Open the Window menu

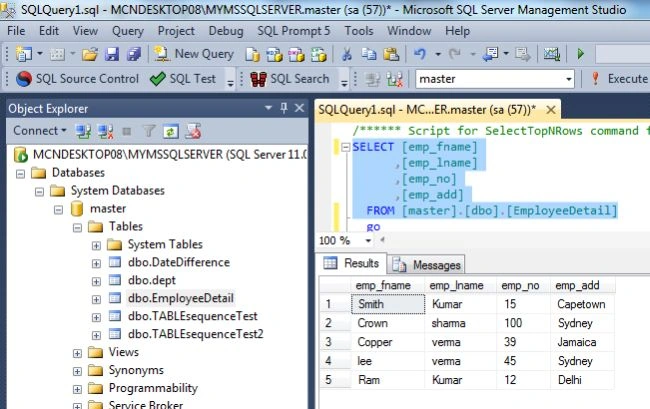(409, 31)
